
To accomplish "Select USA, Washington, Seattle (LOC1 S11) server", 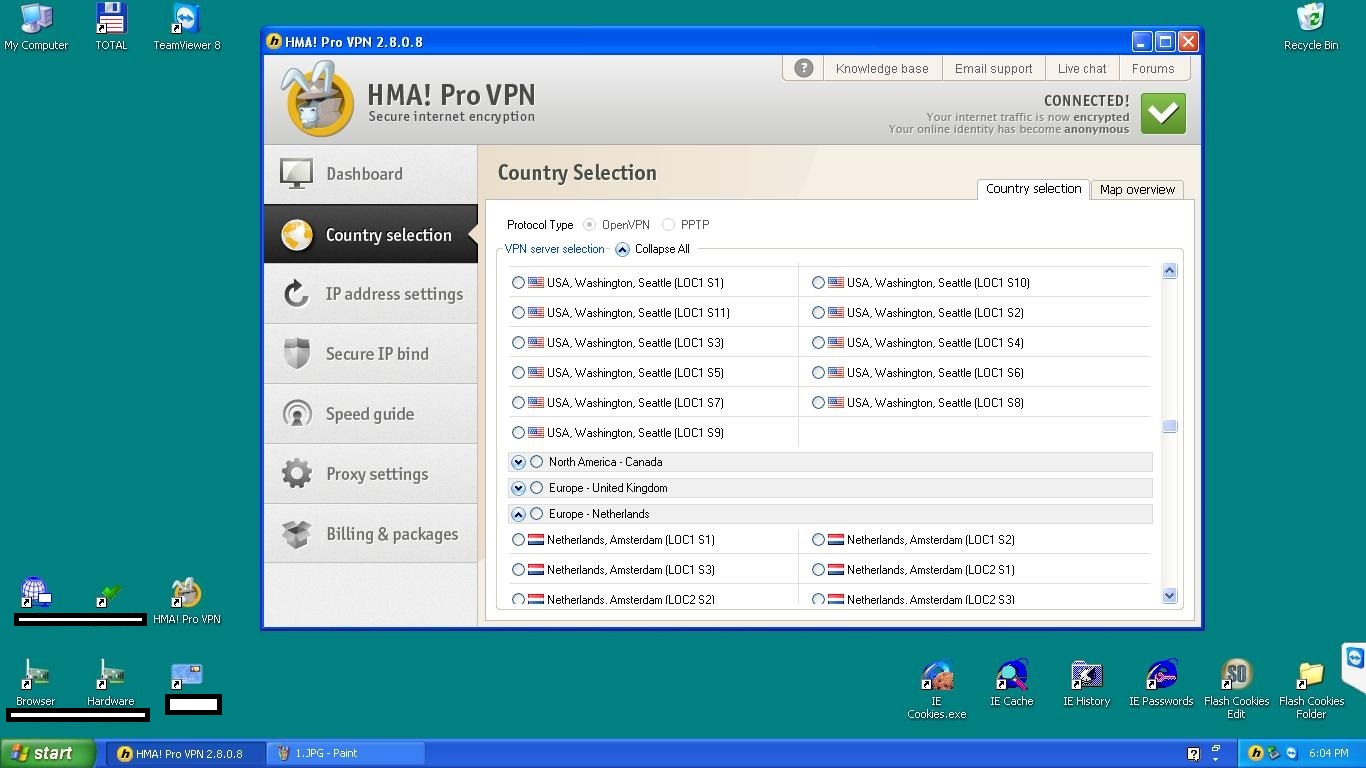I will [518, 313].
